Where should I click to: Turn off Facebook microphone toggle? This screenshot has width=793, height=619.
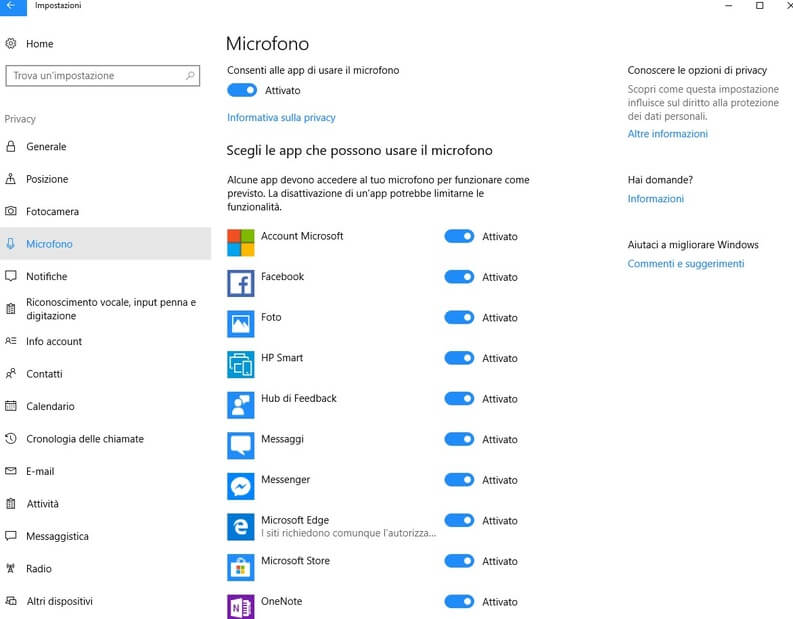coord(459,277)
